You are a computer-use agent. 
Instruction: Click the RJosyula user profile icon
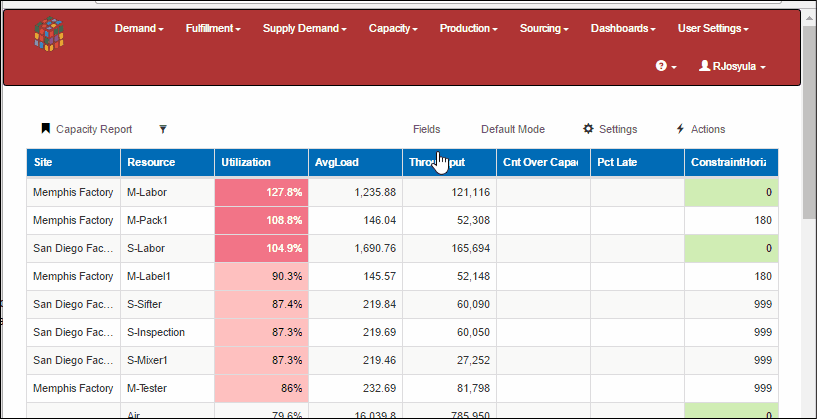[x=704, y=66]
